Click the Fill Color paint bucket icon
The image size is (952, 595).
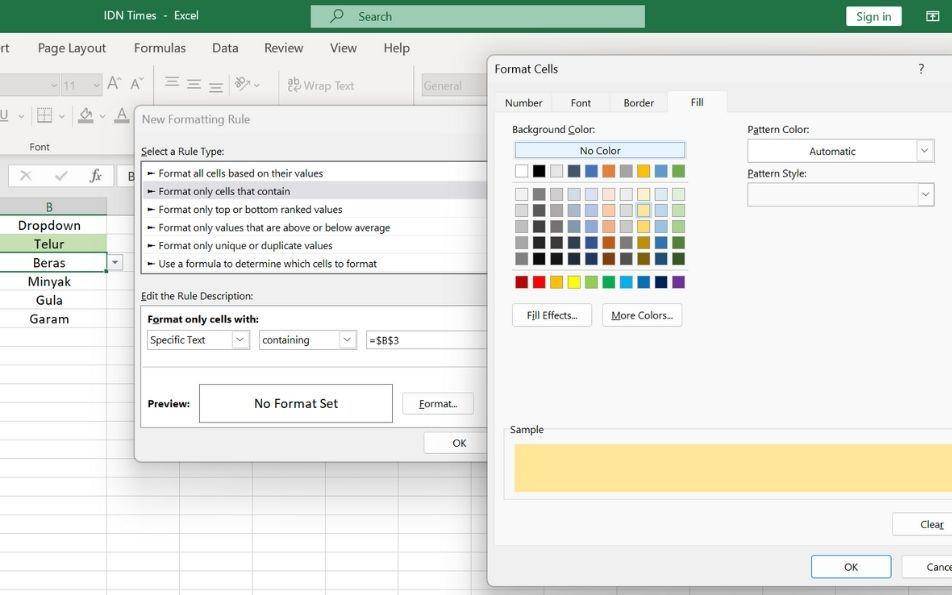coord(86,115)
